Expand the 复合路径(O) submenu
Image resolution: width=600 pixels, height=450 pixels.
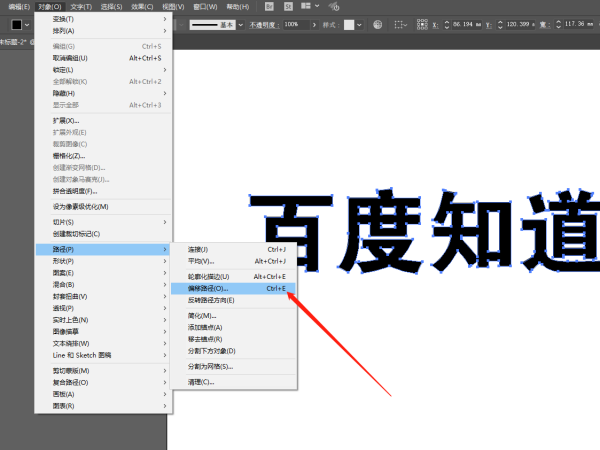103,383
